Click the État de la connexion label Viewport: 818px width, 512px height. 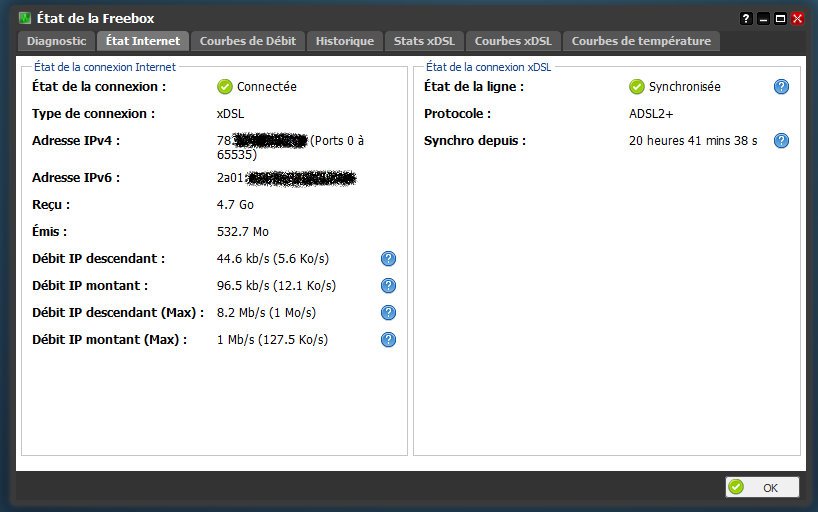(x=99, y=87)
